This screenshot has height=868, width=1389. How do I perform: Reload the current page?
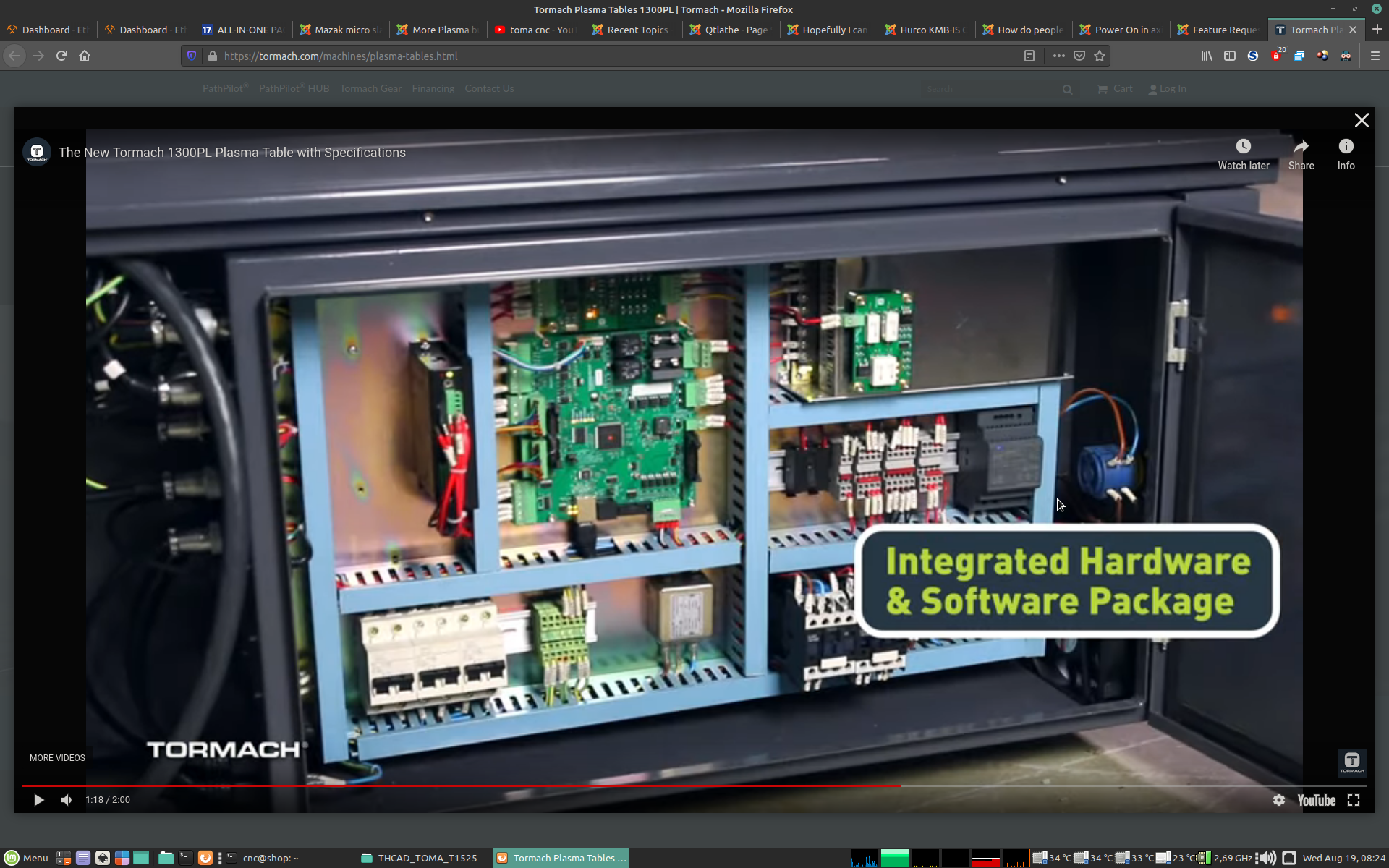[x=61, y=56]
